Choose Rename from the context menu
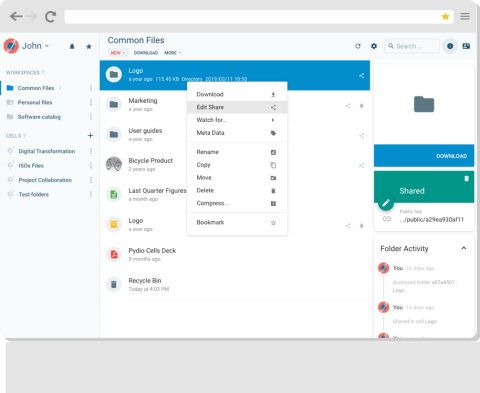 [x=237, y=152]
